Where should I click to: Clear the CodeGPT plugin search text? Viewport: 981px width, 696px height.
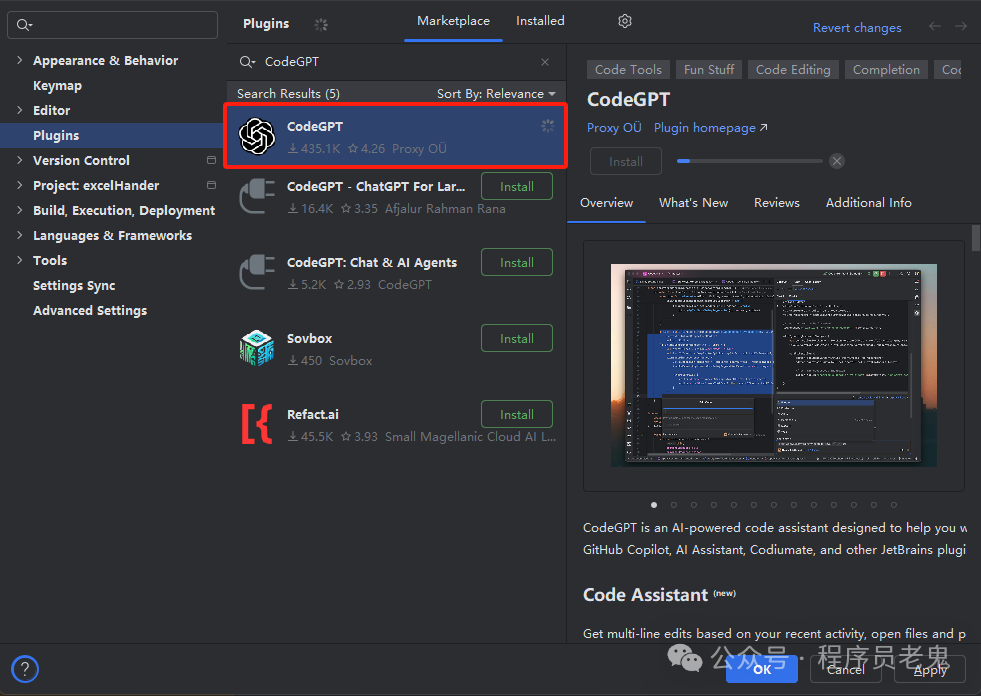(545, 62)
